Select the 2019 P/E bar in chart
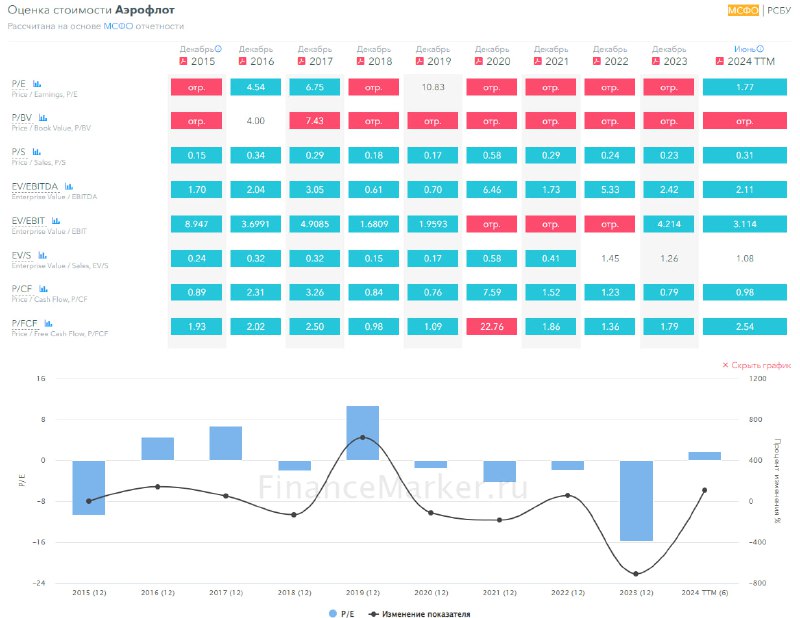 coord(363,433)
